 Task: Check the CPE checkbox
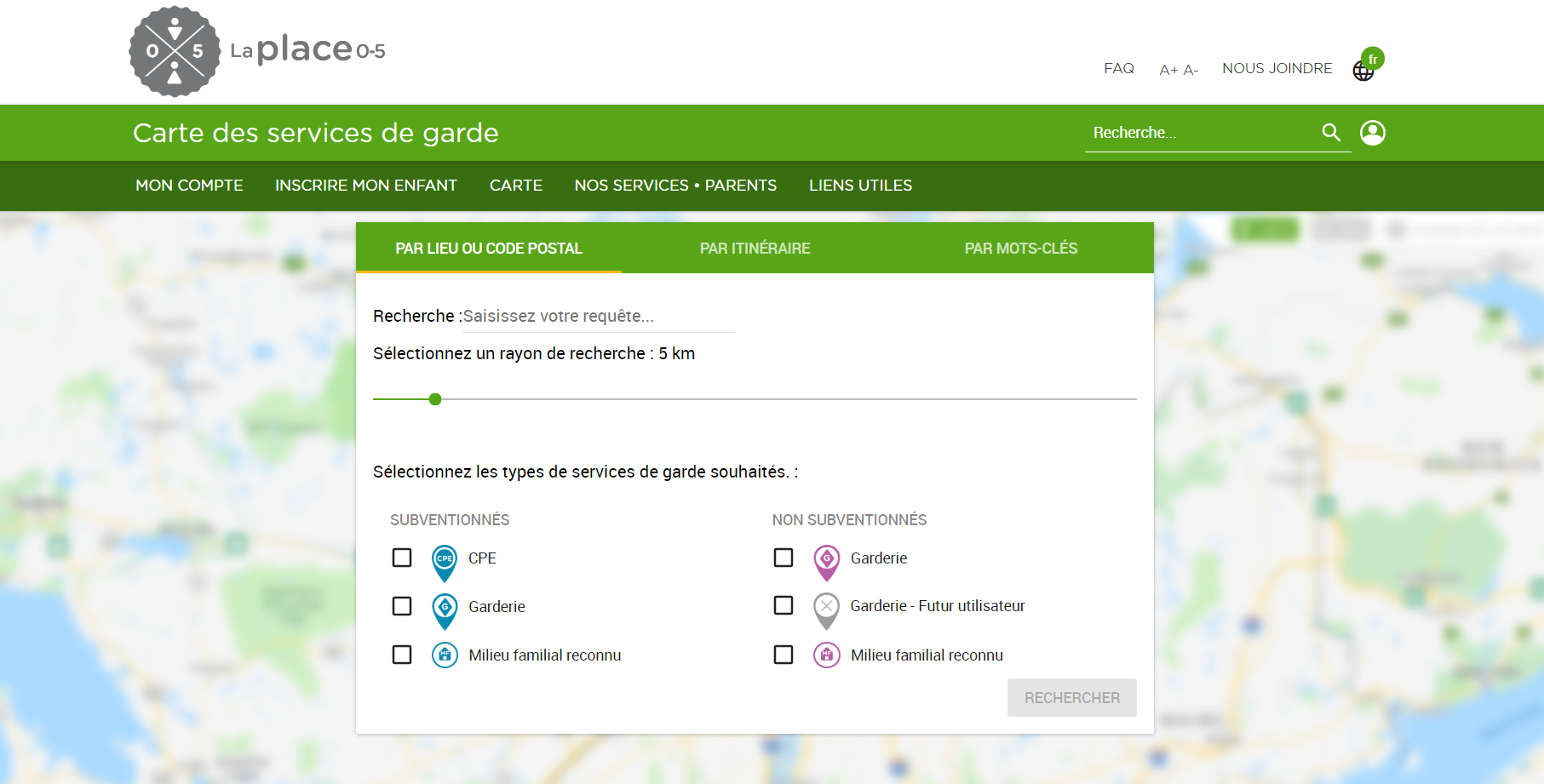(402, 558)
